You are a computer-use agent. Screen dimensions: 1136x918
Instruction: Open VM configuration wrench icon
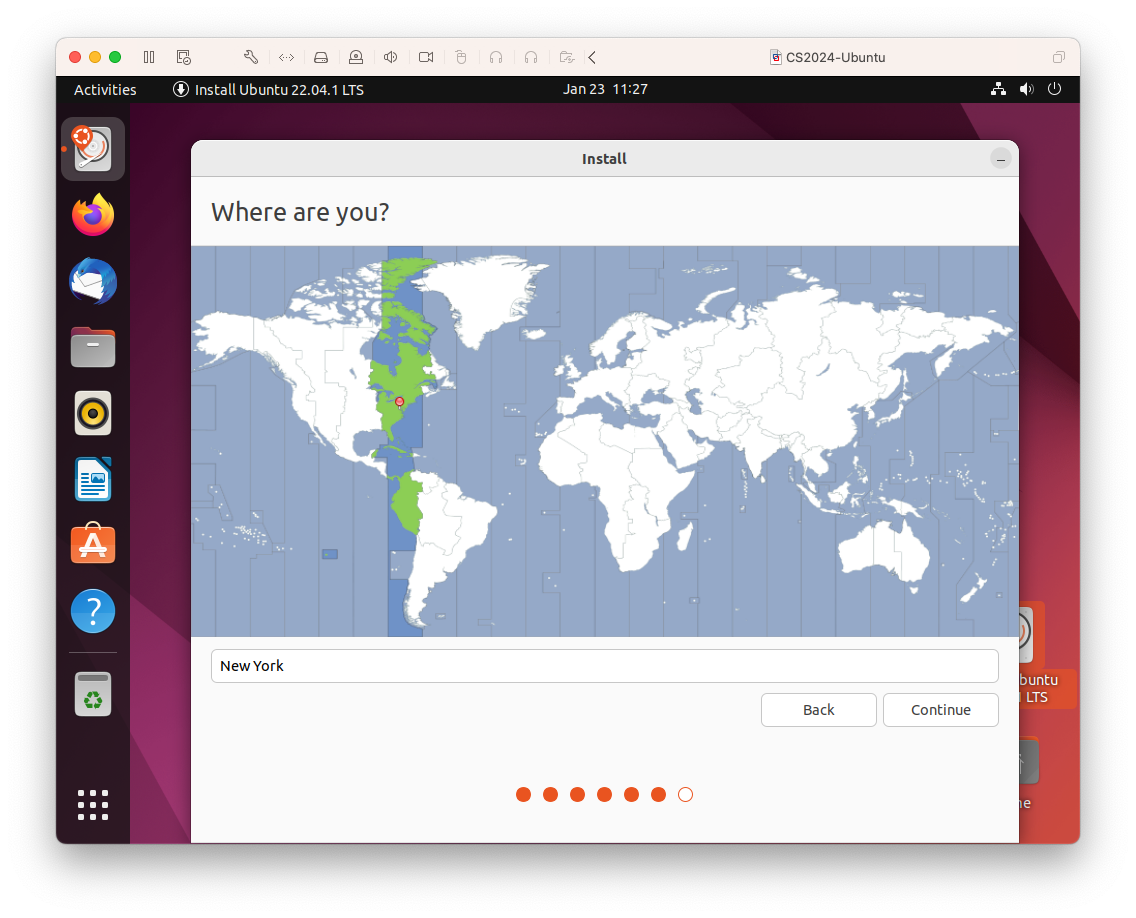click(251, 57)
